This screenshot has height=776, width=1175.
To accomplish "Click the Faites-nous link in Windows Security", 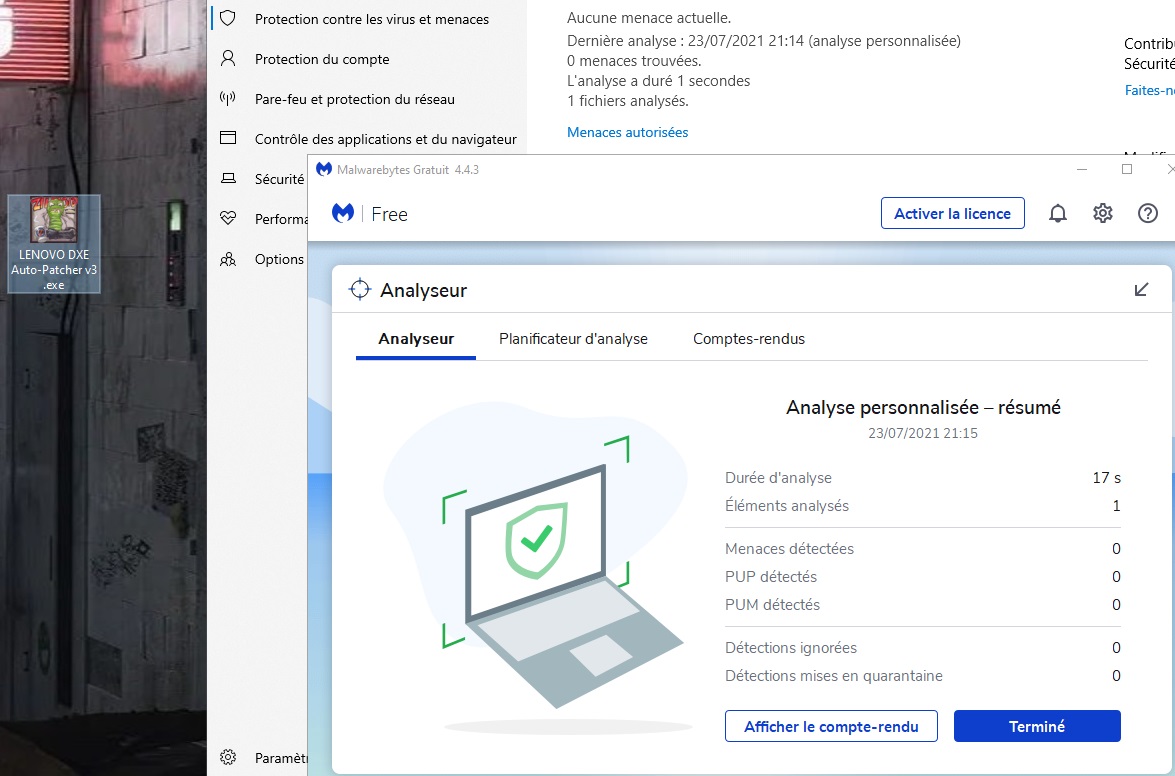I will [x=1150, y=90].
